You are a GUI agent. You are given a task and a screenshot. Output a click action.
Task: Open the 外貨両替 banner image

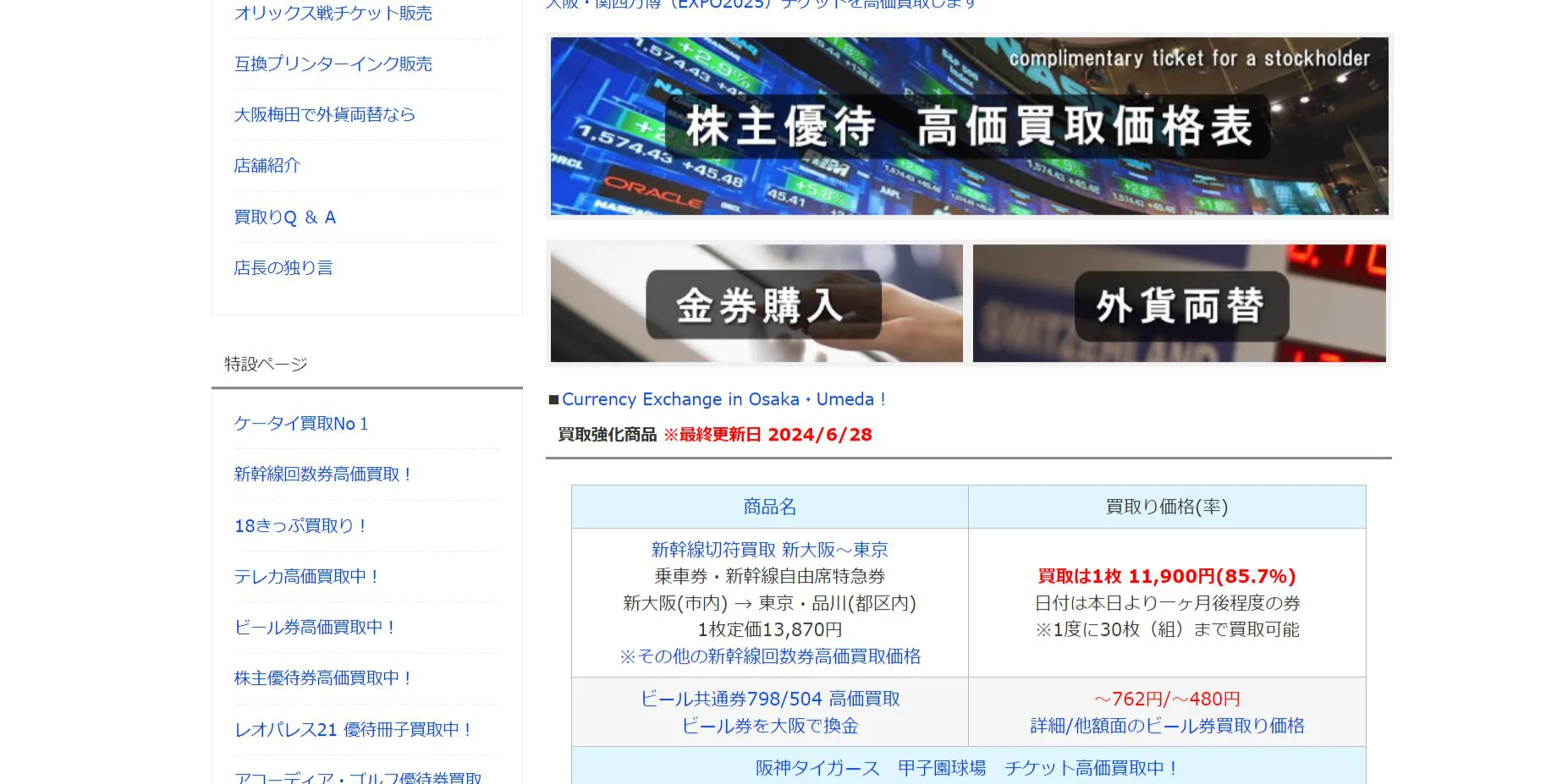point(1179,304)
